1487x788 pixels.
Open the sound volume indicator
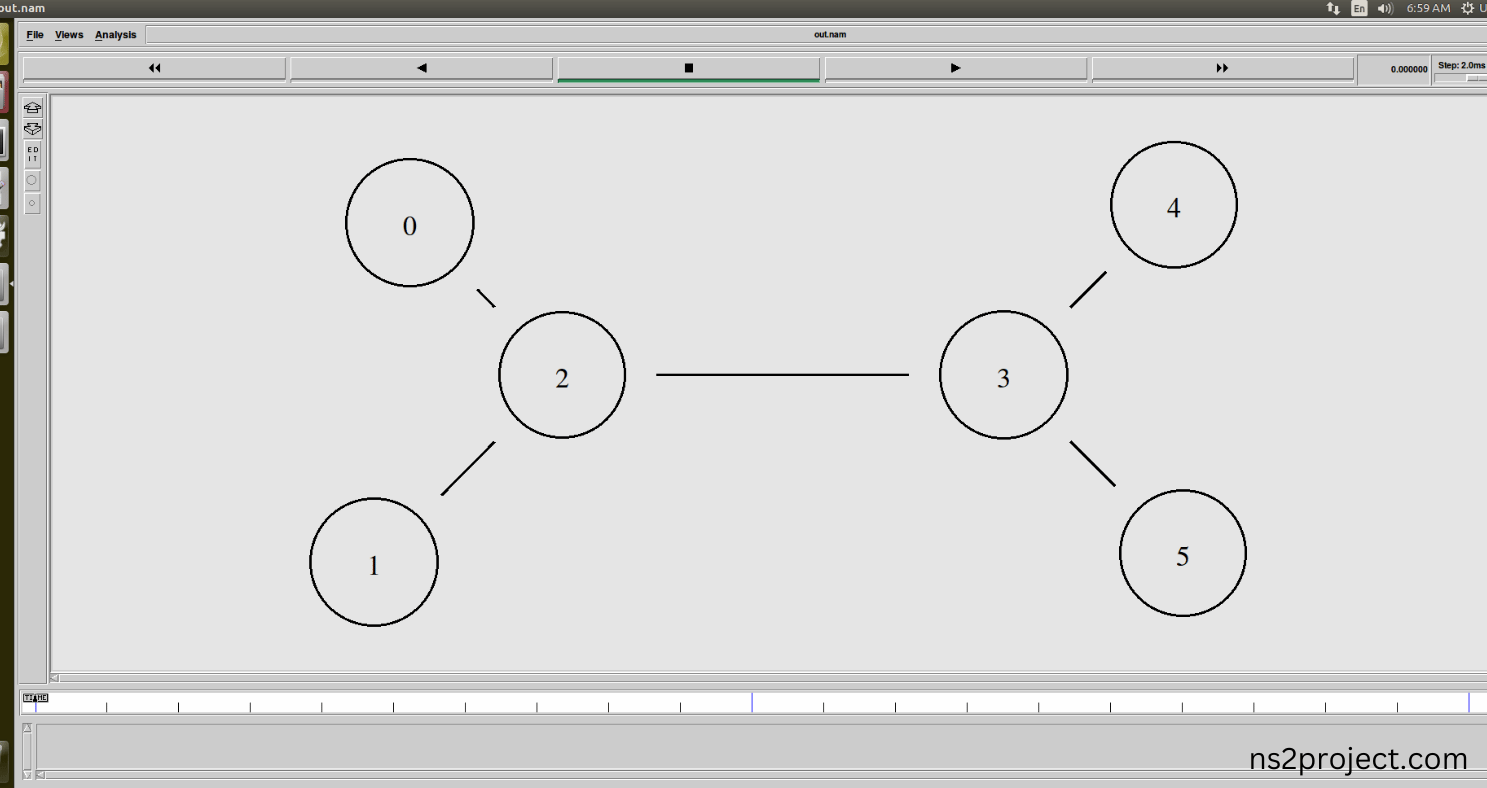(x=1385, y=8)
